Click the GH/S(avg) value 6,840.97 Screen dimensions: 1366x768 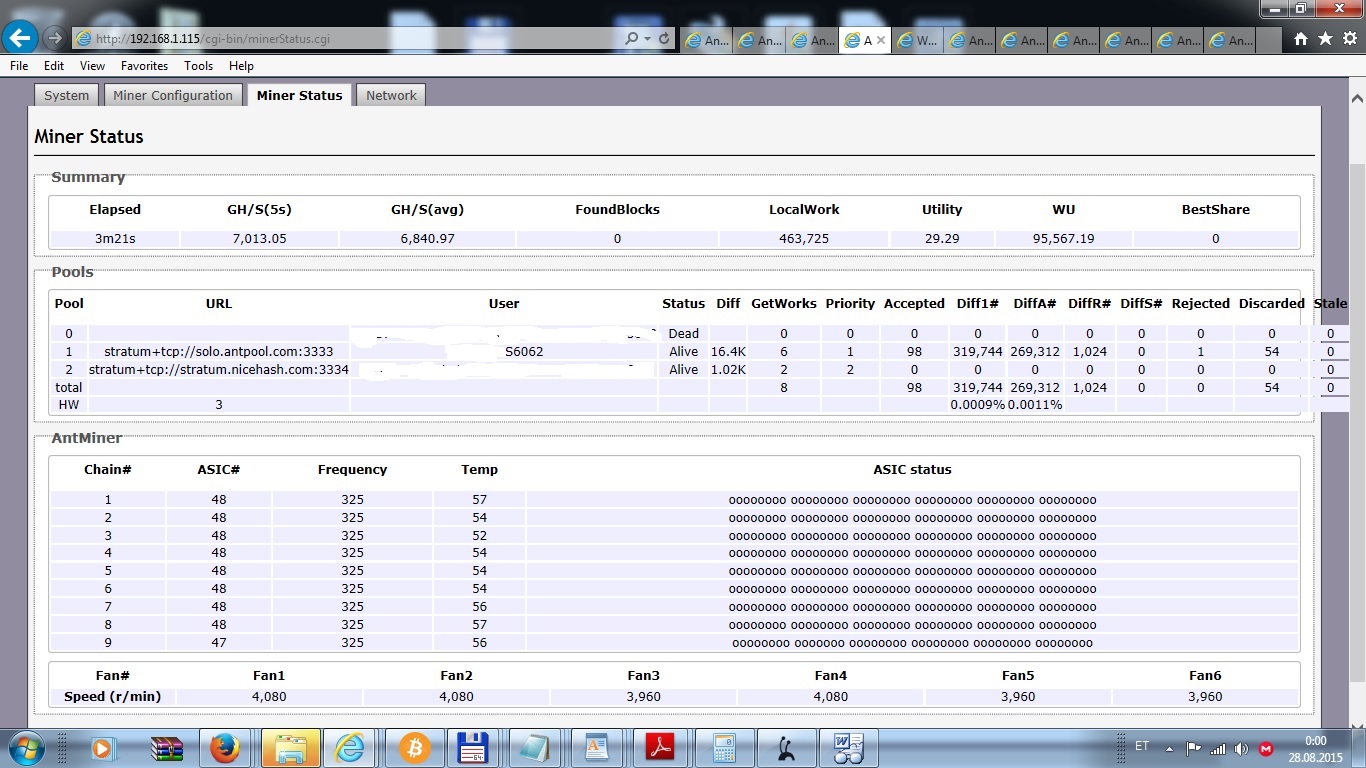[427, 239]
